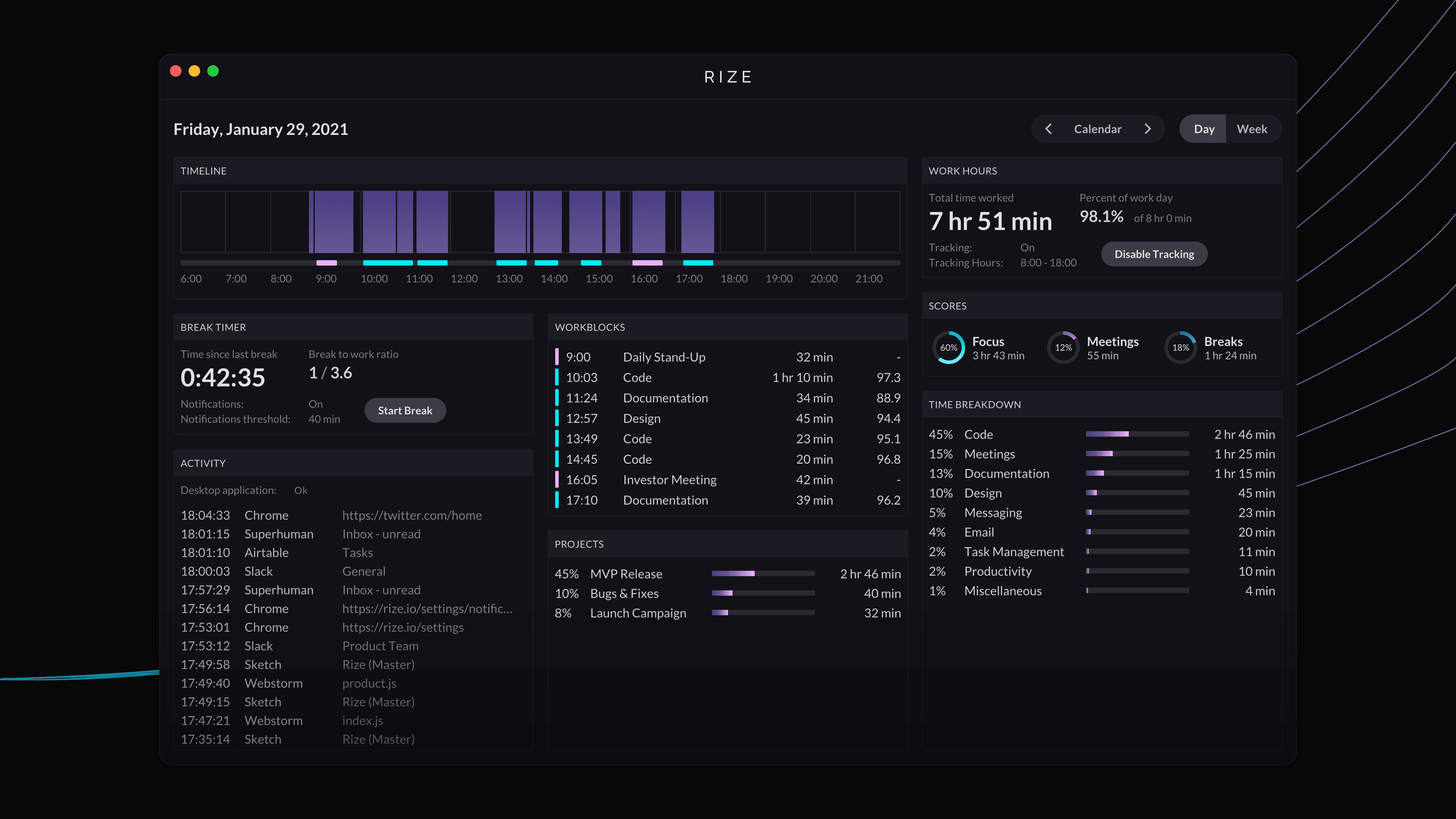Viewport: 1456px width, 819px height.
Task: Open the 16:05 Investor Meeting workblock
Action: (728, 480)
